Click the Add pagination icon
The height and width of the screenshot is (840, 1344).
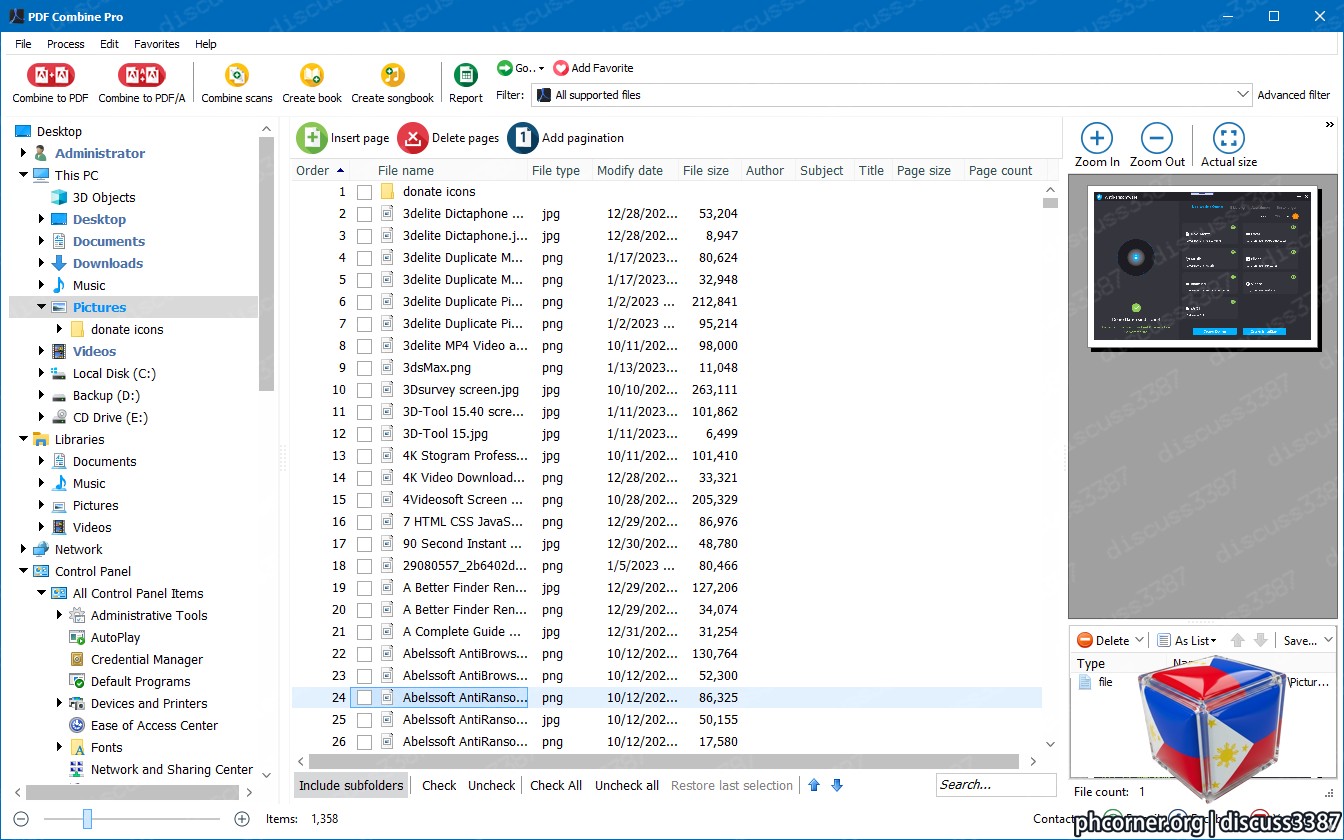(523, 138)
